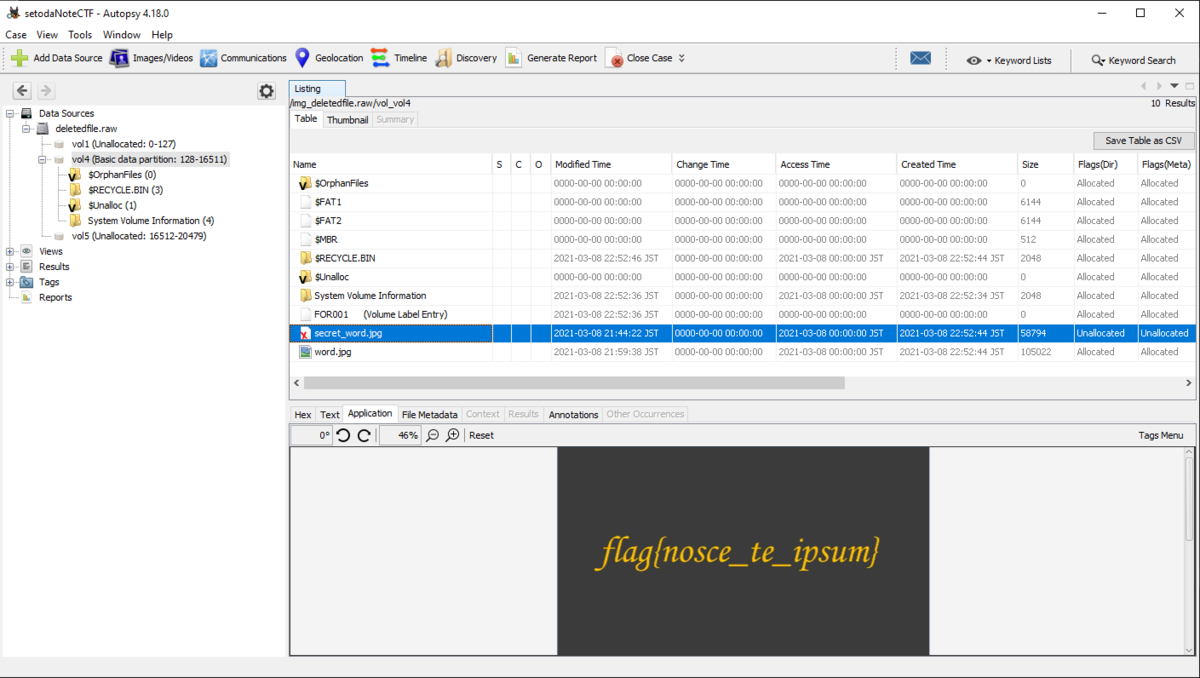Open the Close Case dropdown chevron

click(x=681, y=58)
